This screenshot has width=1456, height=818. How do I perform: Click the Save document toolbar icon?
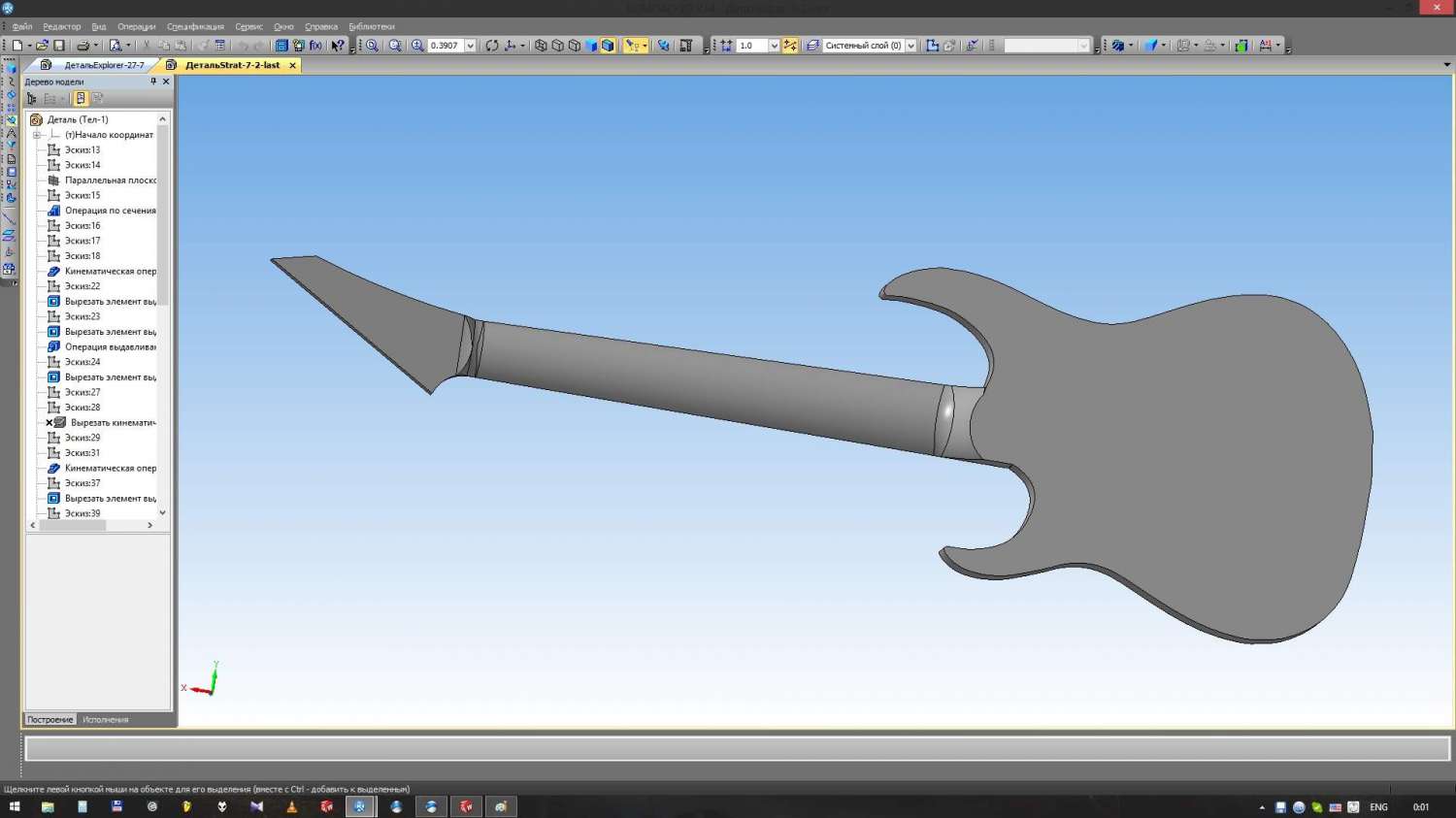click(x=59, y=46)
